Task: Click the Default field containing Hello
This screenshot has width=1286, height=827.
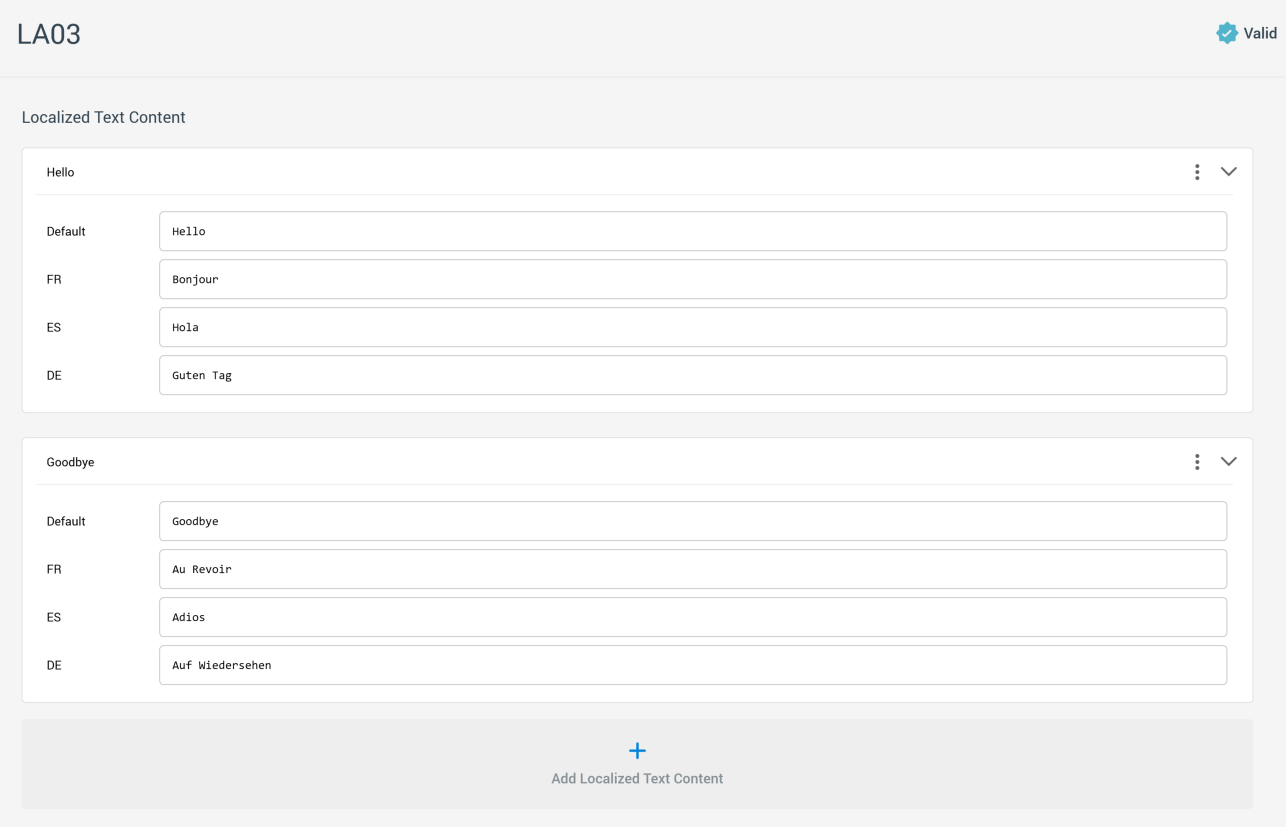Action: 692,231
